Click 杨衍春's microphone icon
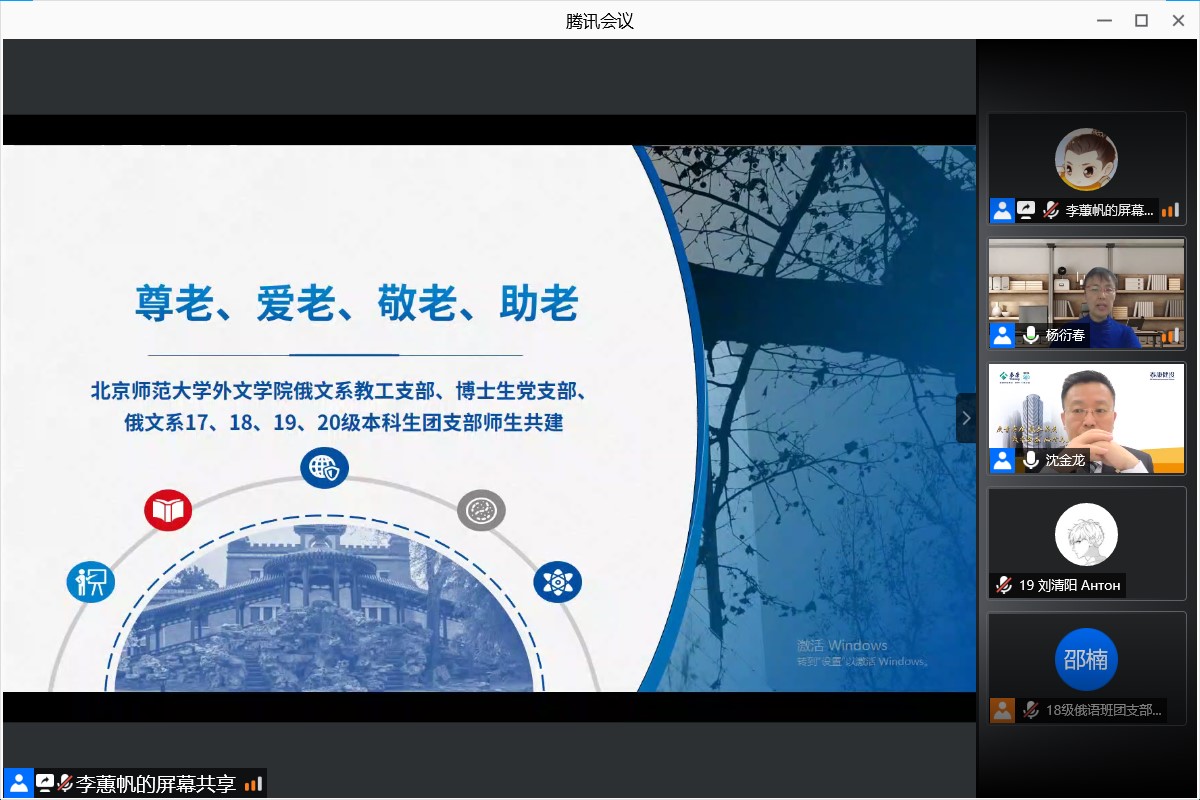This screenshot has width=1200, height=800. [x=1031, y=335]
